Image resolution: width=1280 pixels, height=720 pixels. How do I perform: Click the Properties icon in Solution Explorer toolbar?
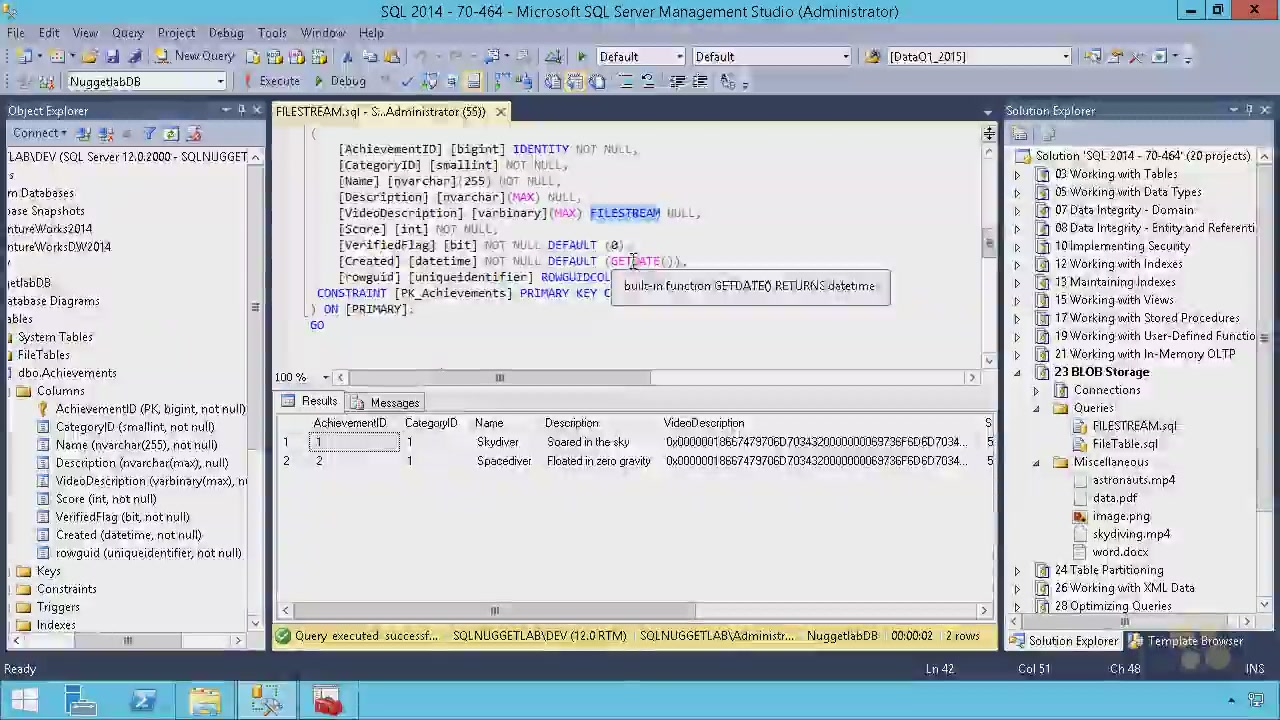click(x=1020, y=134)
